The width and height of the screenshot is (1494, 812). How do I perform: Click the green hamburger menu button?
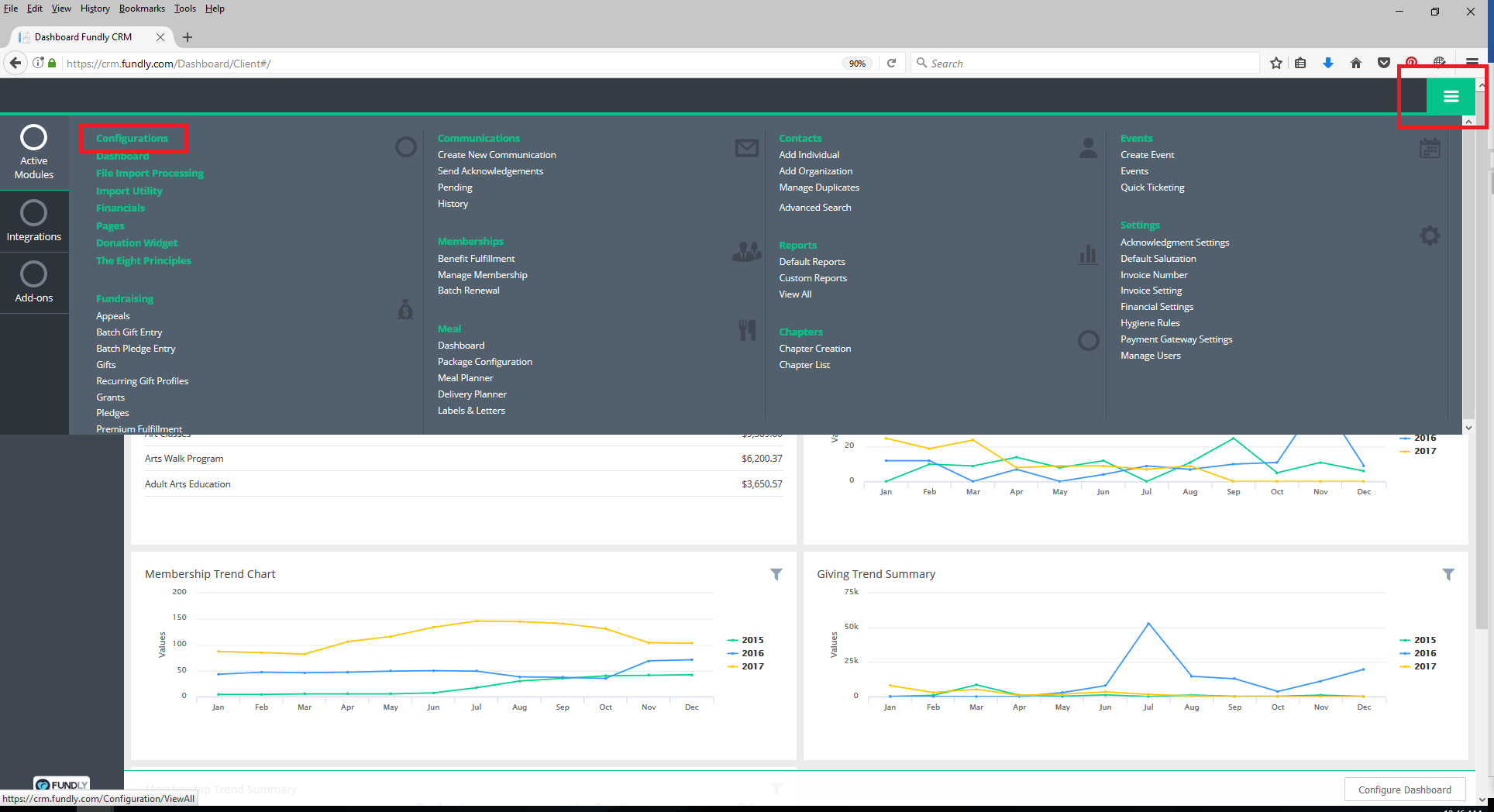[x=1451, y=96]
